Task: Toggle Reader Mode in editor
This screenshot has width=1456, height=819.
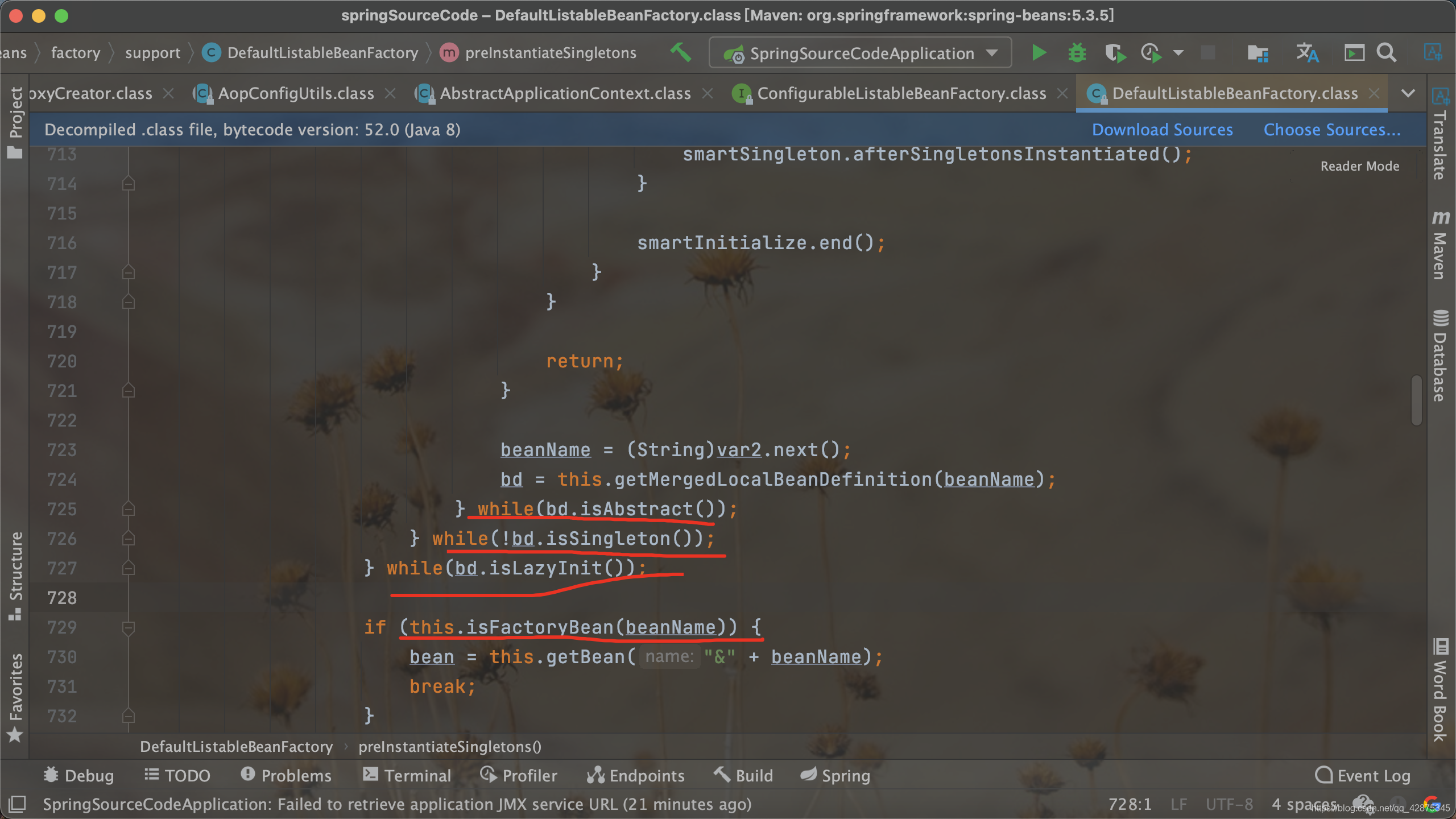Action: tap(1359, 166)
